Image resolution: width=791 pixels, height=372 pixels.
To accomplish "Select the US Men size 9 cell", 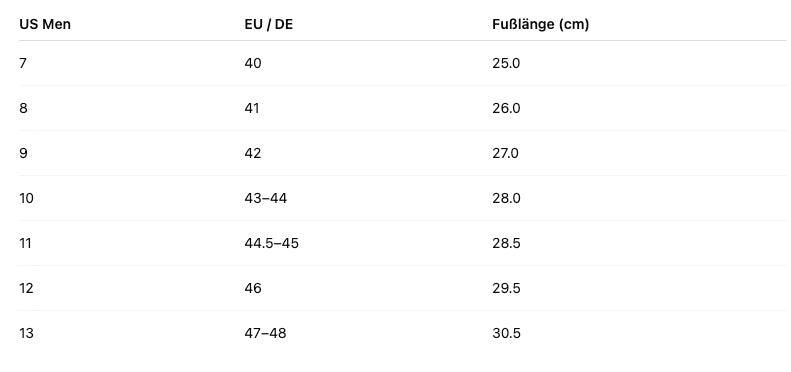I will click(23, 153).
